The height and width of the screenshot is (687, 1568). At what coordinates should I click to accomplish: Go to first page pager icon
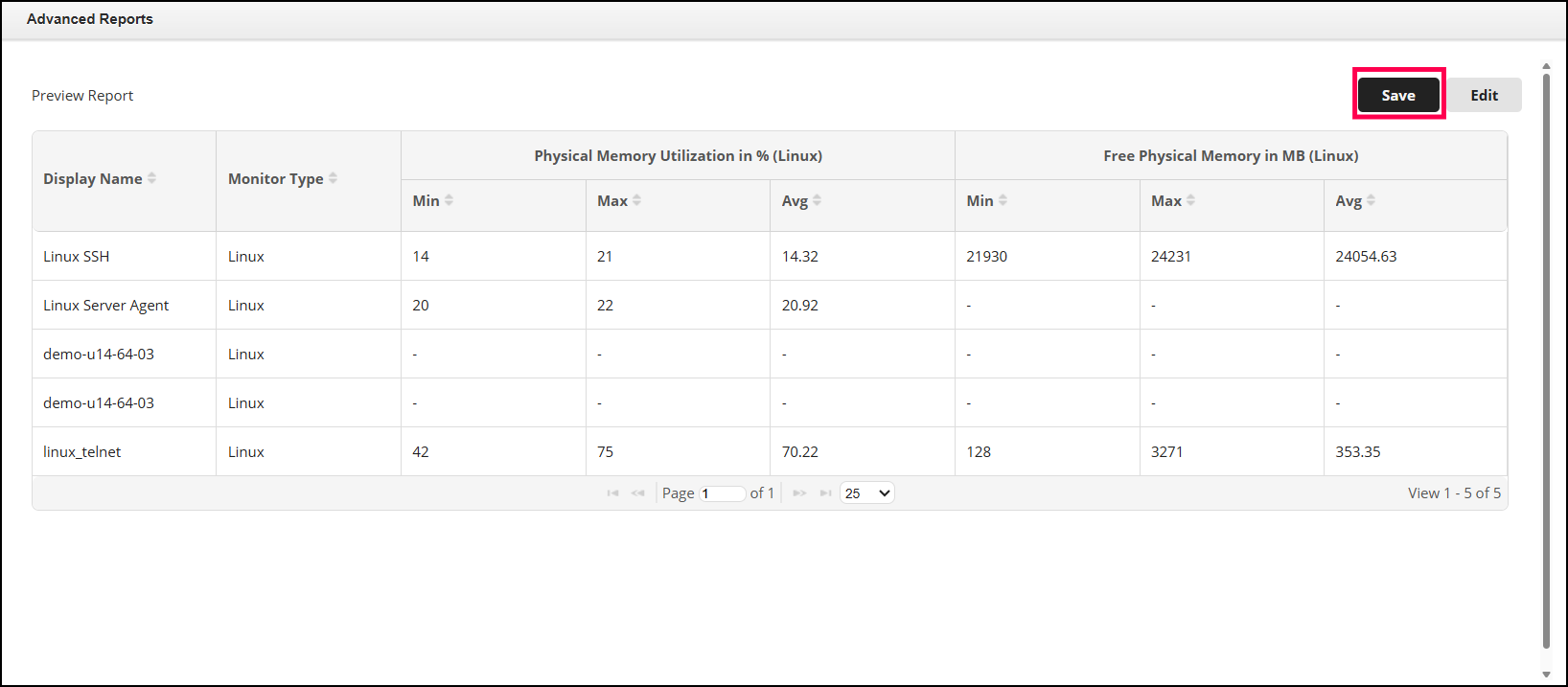(x=612, y=492)
